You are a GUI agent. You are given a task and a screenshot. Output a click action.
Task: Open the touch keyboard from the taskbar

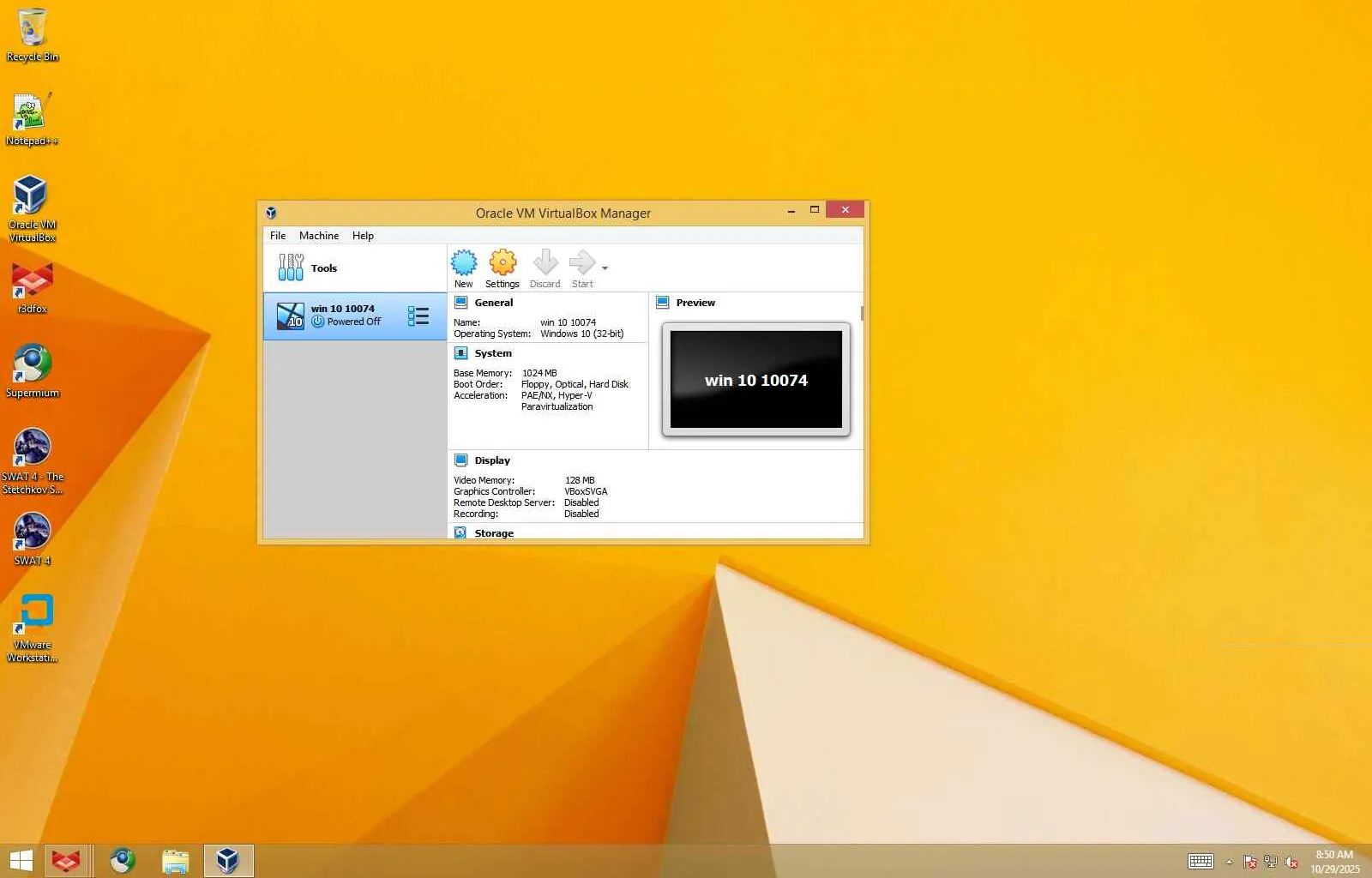click(1200, 862)
